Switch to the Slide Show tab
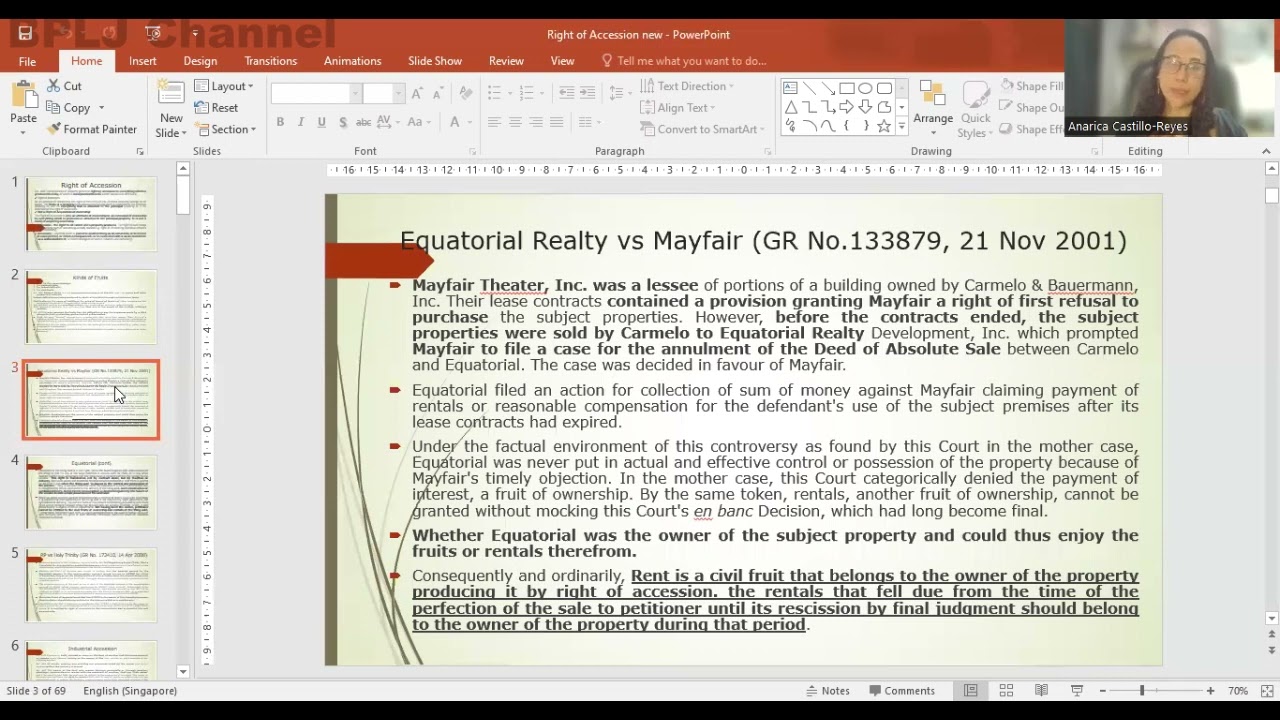 (435, 61)
